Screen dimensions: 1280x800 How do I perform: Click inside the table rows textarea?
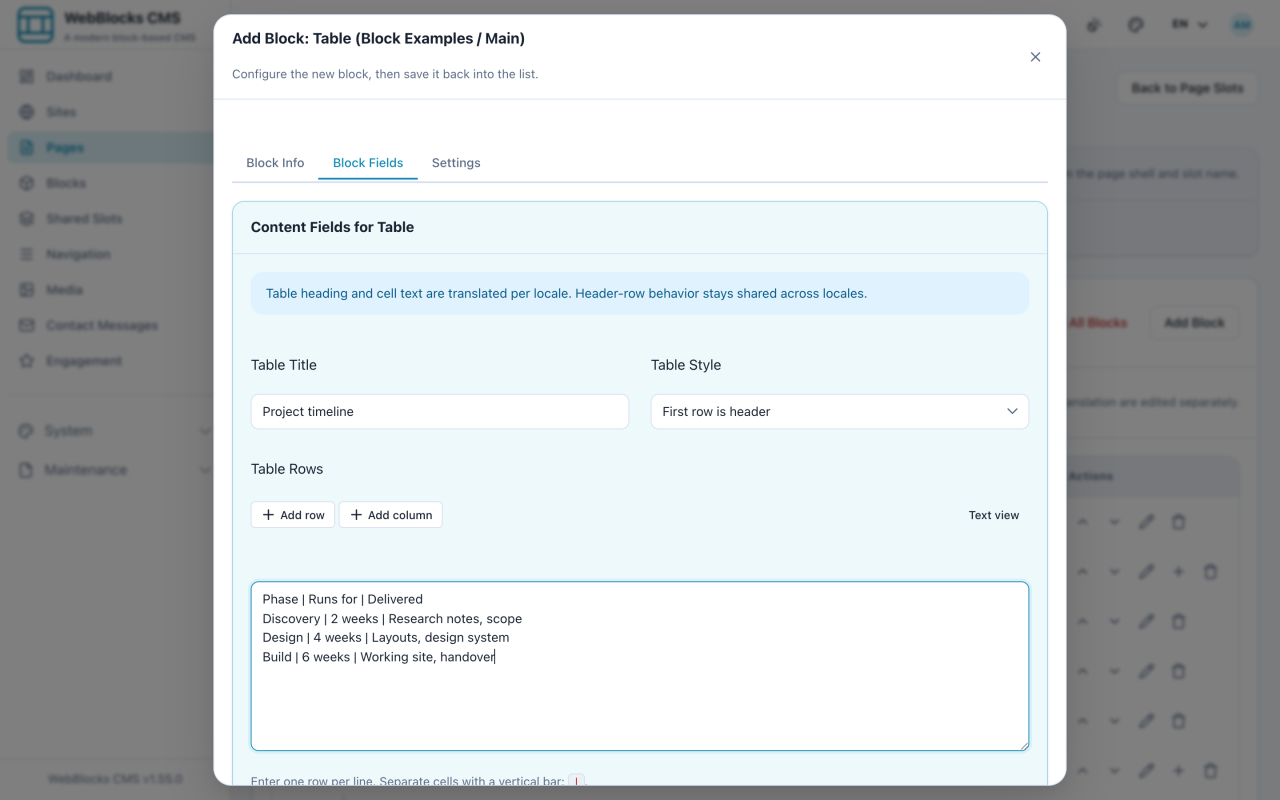[640, 666]
